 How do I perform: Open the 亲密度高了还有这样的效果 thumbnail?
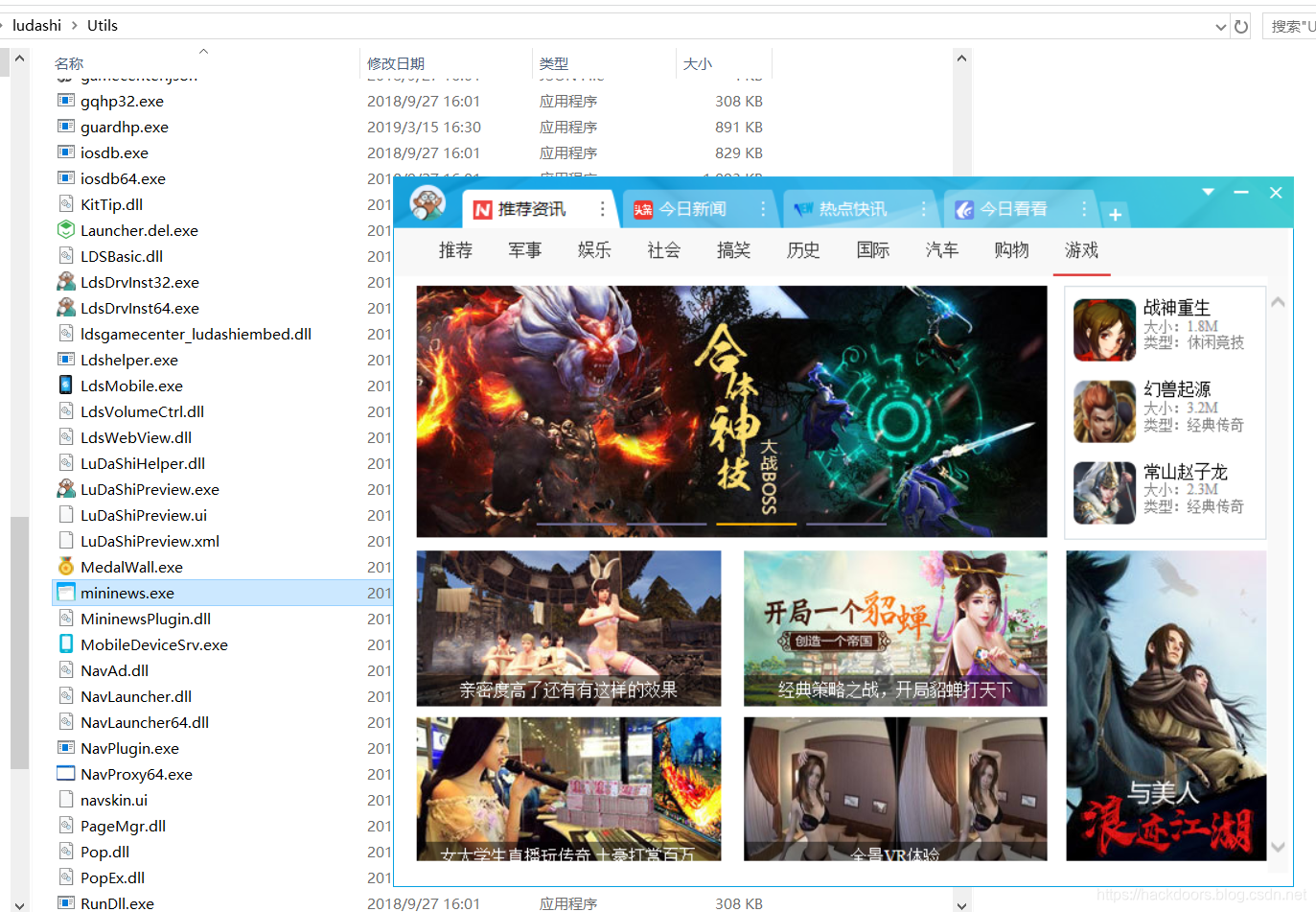[x=568, y=628]
